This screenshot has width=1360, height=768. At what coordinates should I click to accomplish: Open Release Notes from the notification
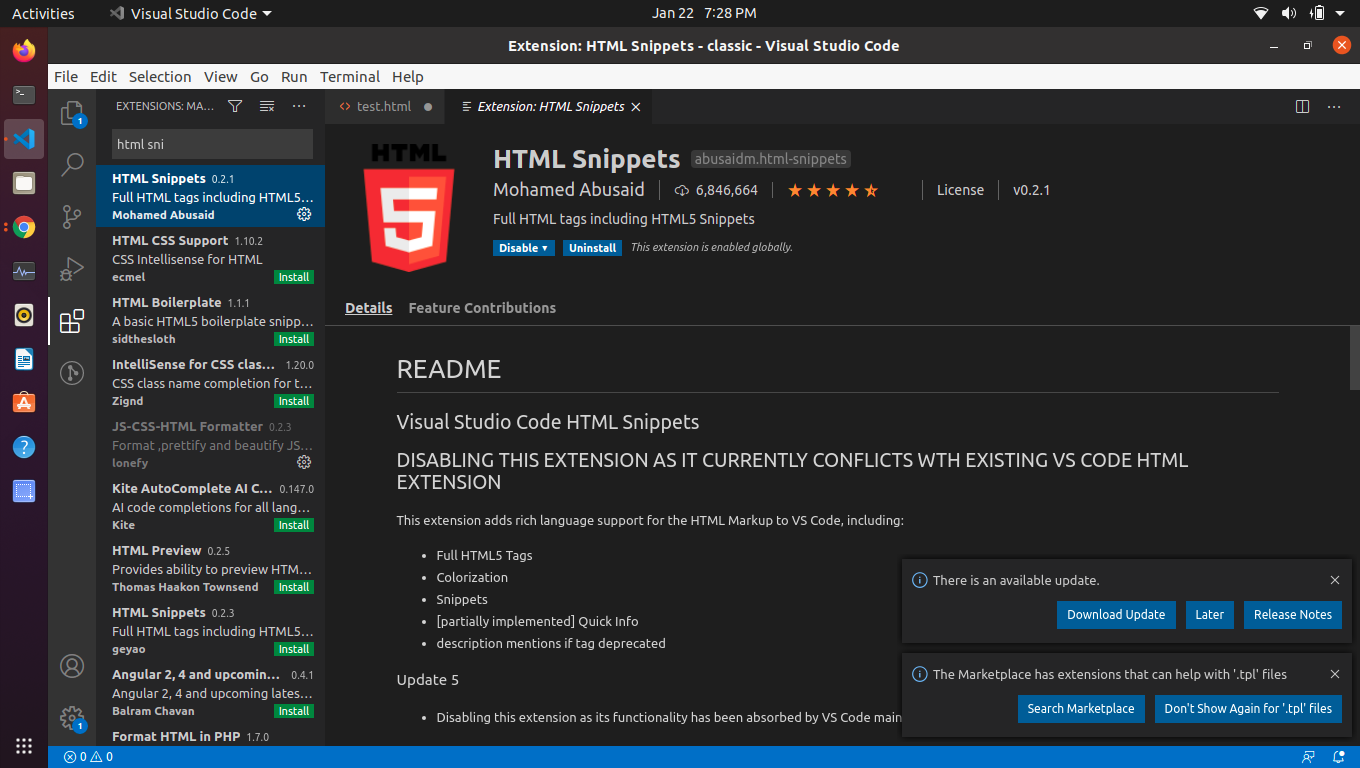pyautogui.click(x=1293, y=615)
